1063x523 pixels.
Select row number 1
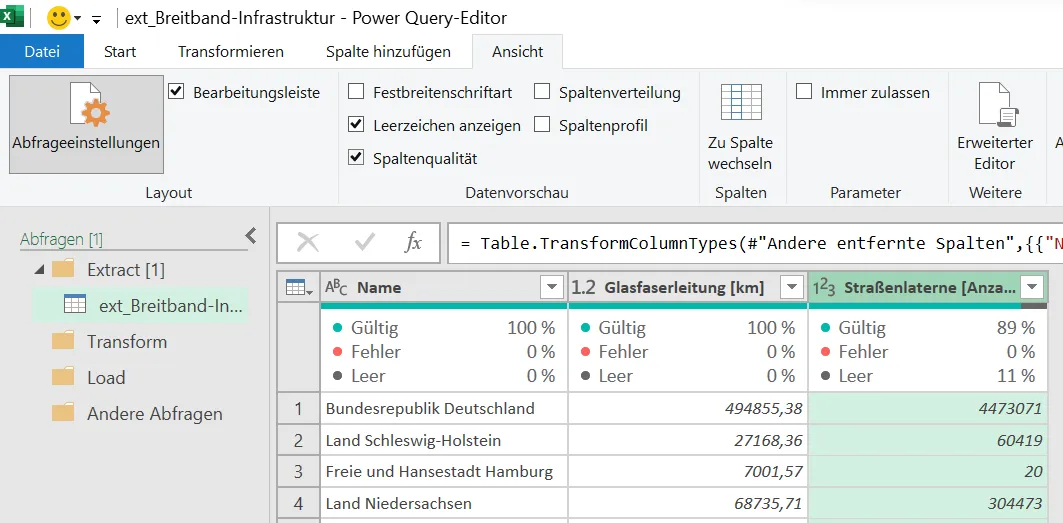(x=298, y=408)
